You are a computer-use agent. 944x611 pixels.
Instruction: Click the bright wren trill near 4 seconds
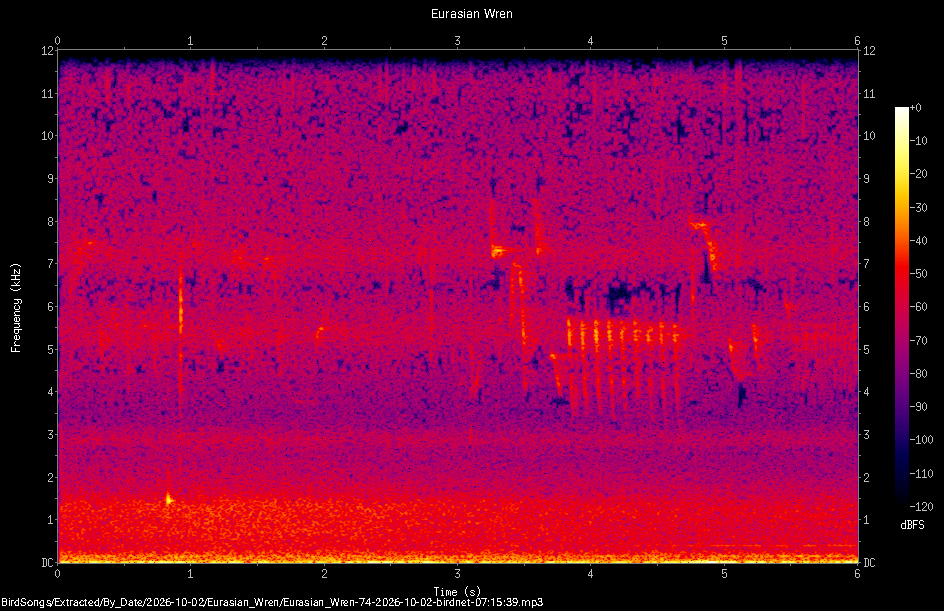pyautogui.click(x=621, y=333)
